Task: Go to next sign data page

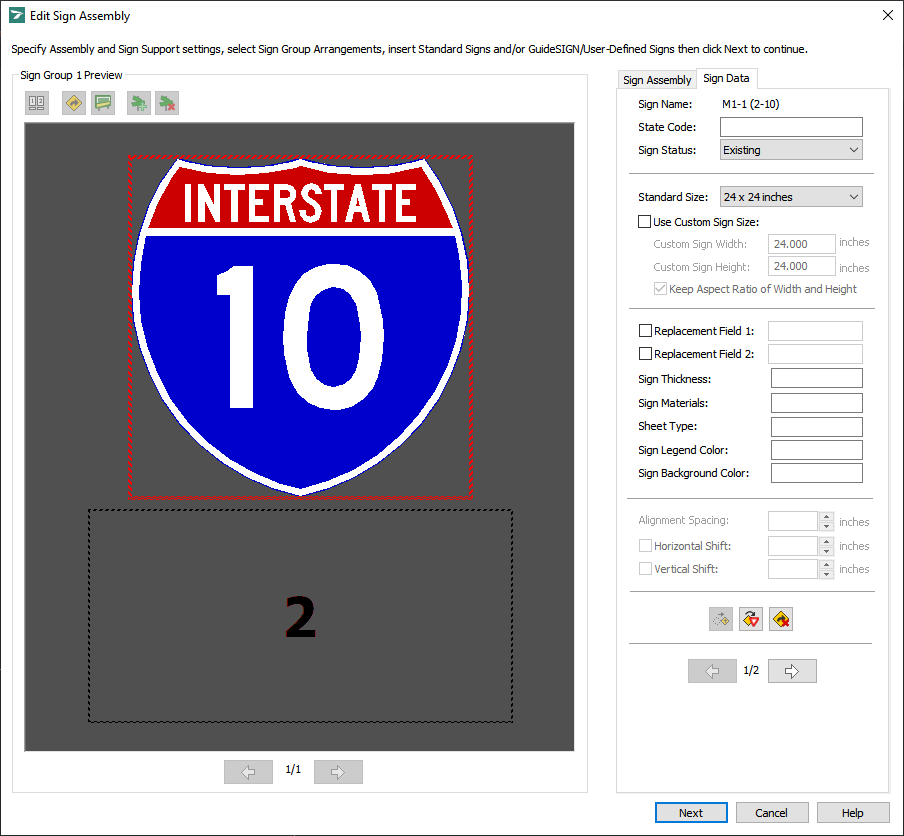Action: [792, 671]
